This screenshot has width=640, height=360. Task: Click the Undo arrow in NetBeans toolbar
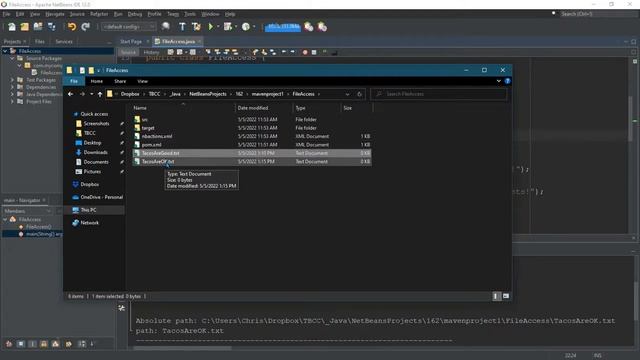[x=72, y=27]
